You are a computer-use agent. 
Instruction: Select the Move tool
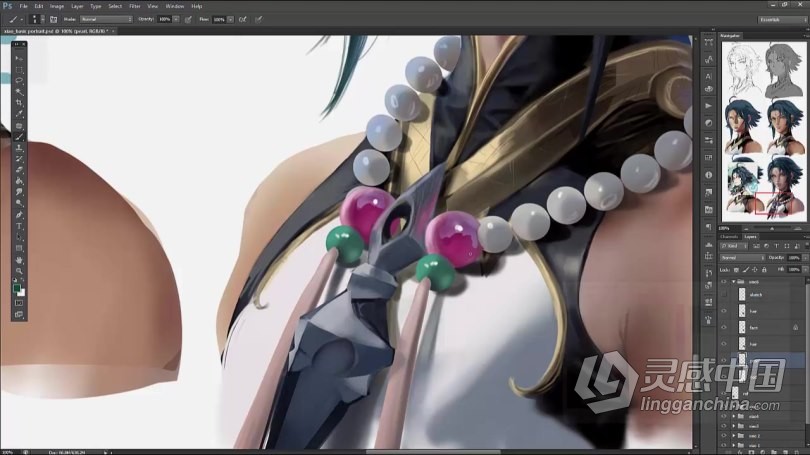click(x=19, y=58)
